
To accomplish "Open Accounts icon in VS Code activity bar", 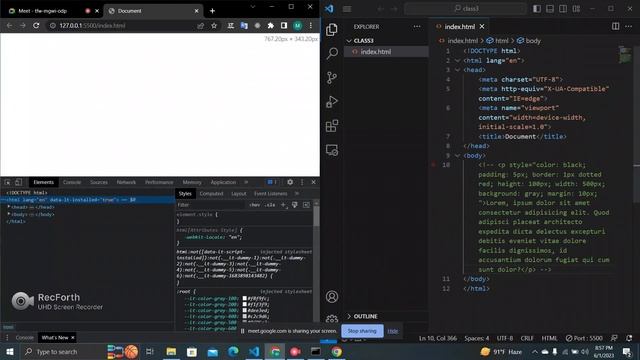I will point(332,297).
